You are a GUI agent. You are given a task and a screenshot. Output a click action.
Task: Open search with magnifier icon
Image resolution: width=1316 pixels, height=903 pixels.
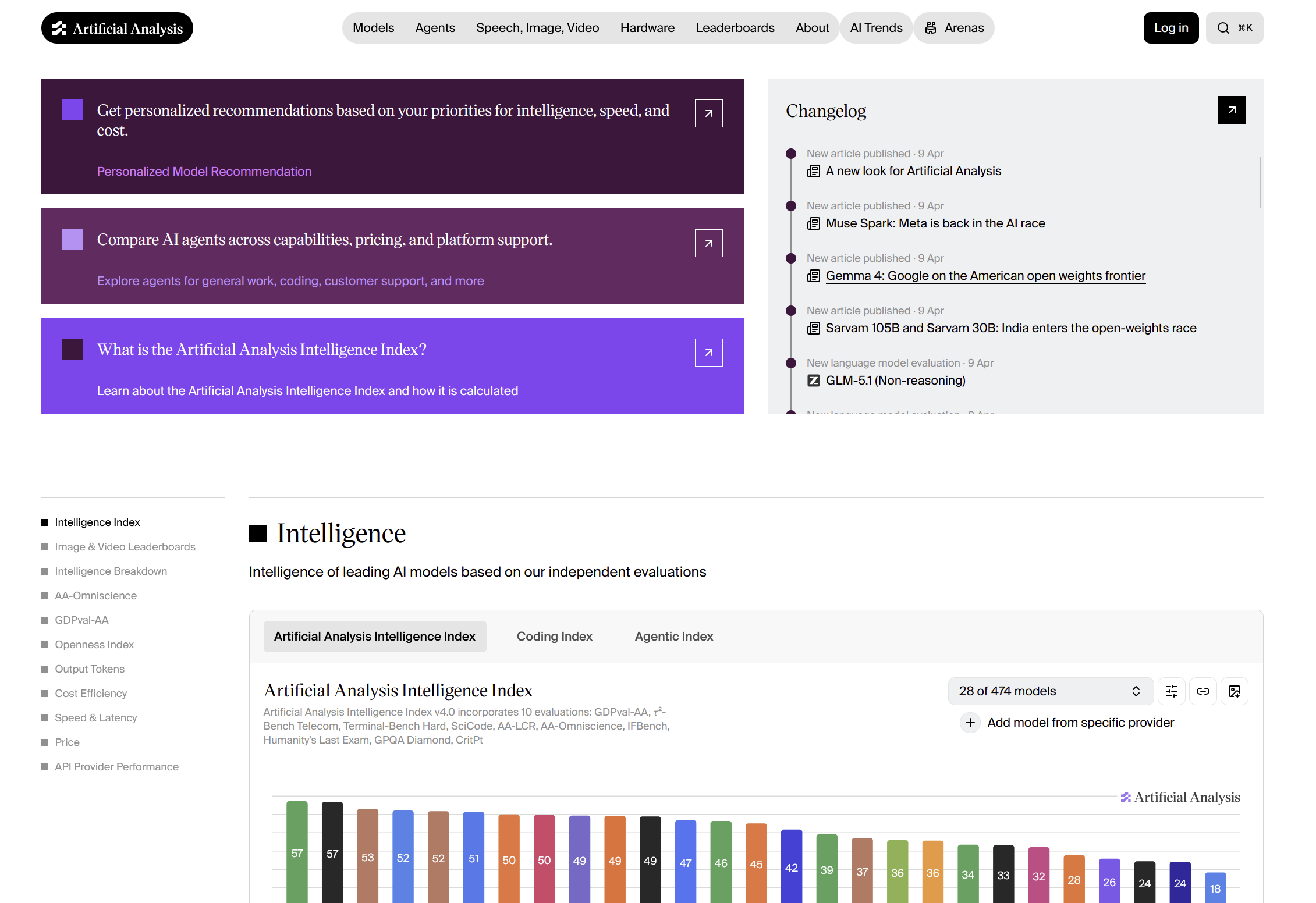(1223, 28)
